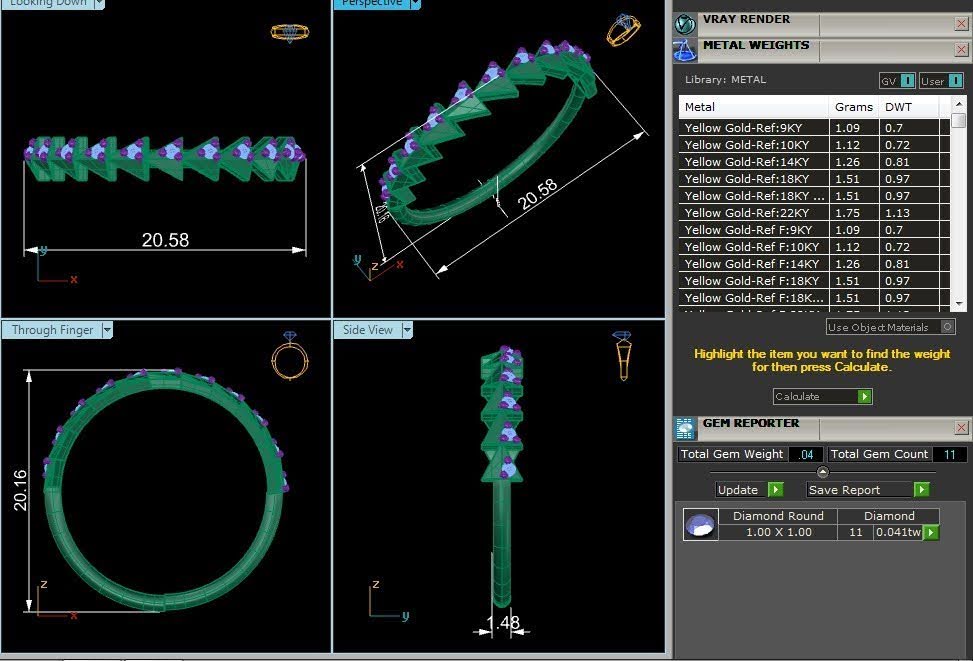Click the Metal Weights scale icon
Screen dimensions: 973x661
[x=685, y=50]
